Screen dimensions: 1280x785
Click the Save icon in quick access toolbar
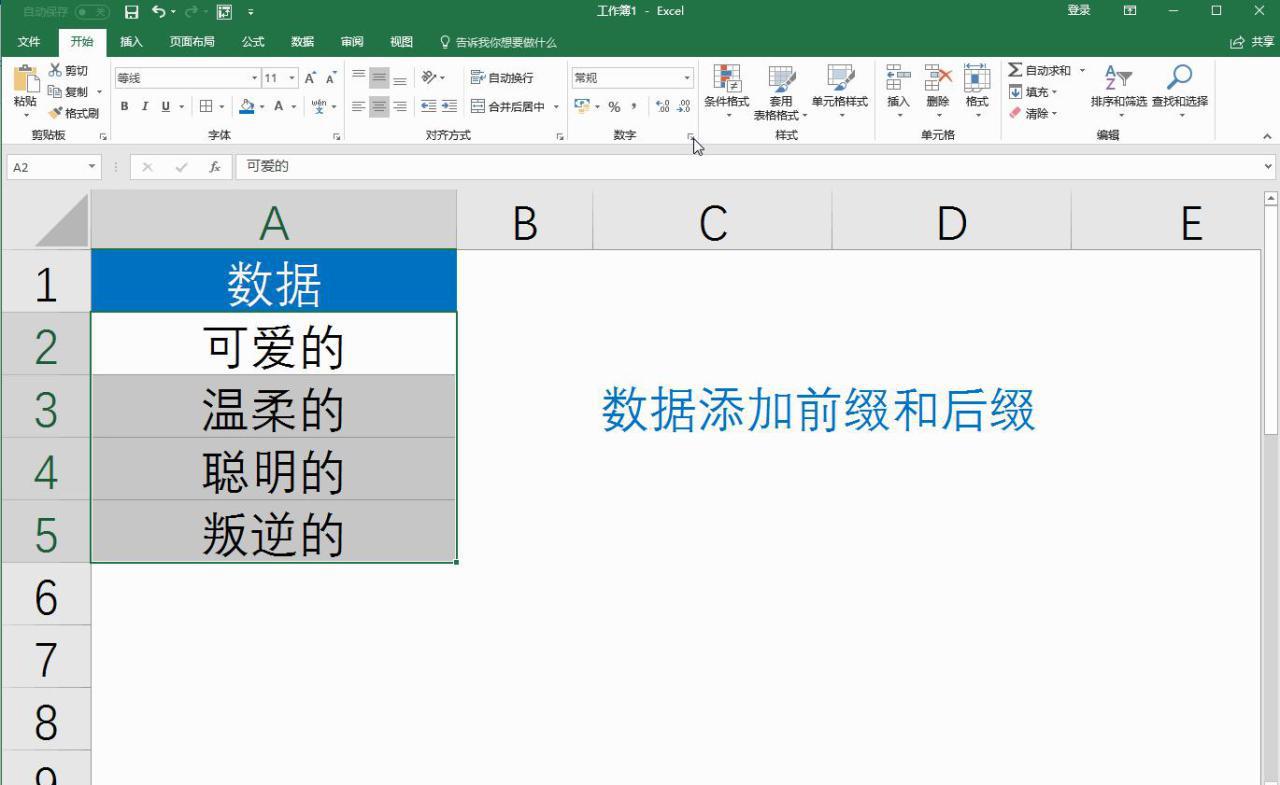click(x=131, y=11)
